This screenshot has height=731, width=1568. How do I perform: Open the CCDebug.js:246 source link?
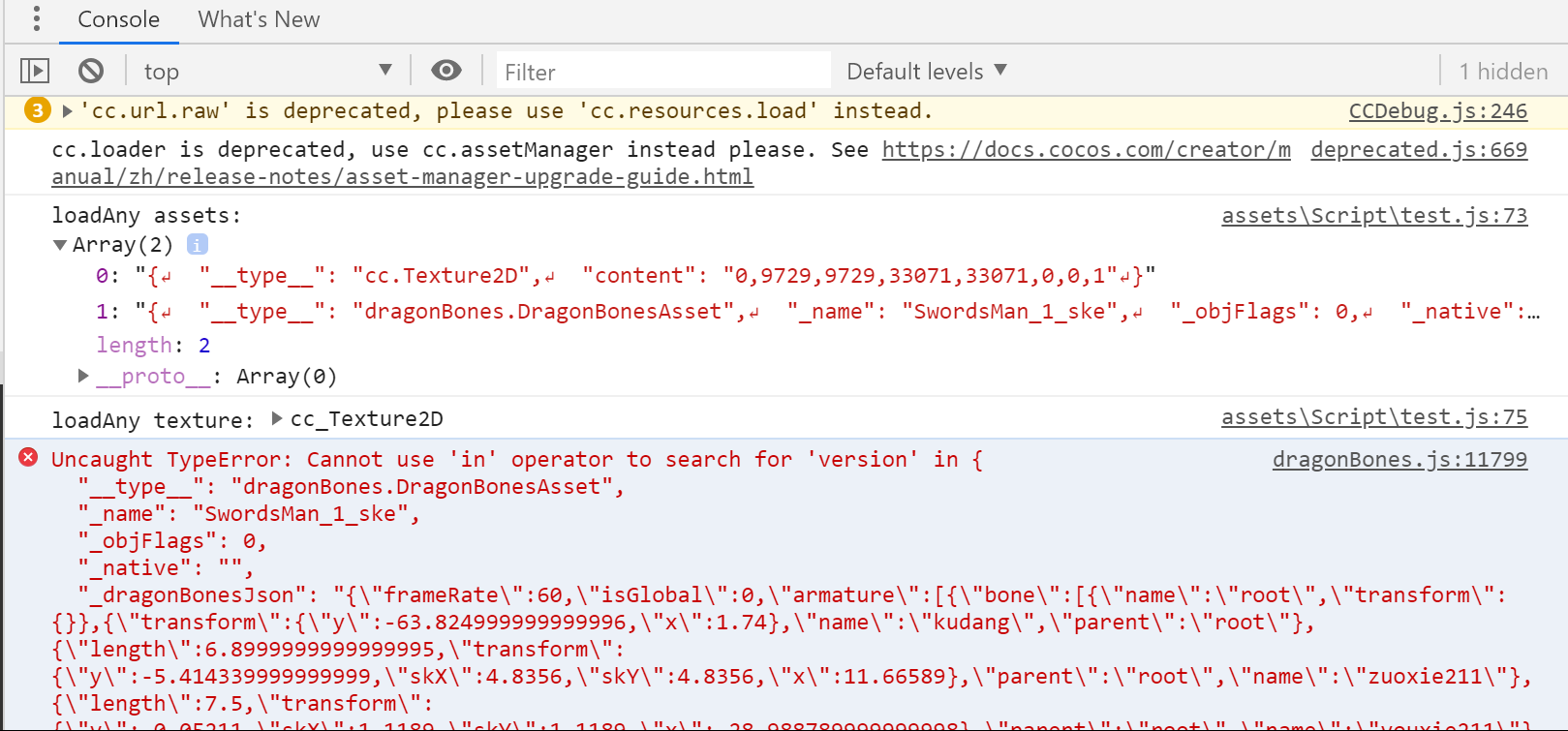pos(1437,111)
